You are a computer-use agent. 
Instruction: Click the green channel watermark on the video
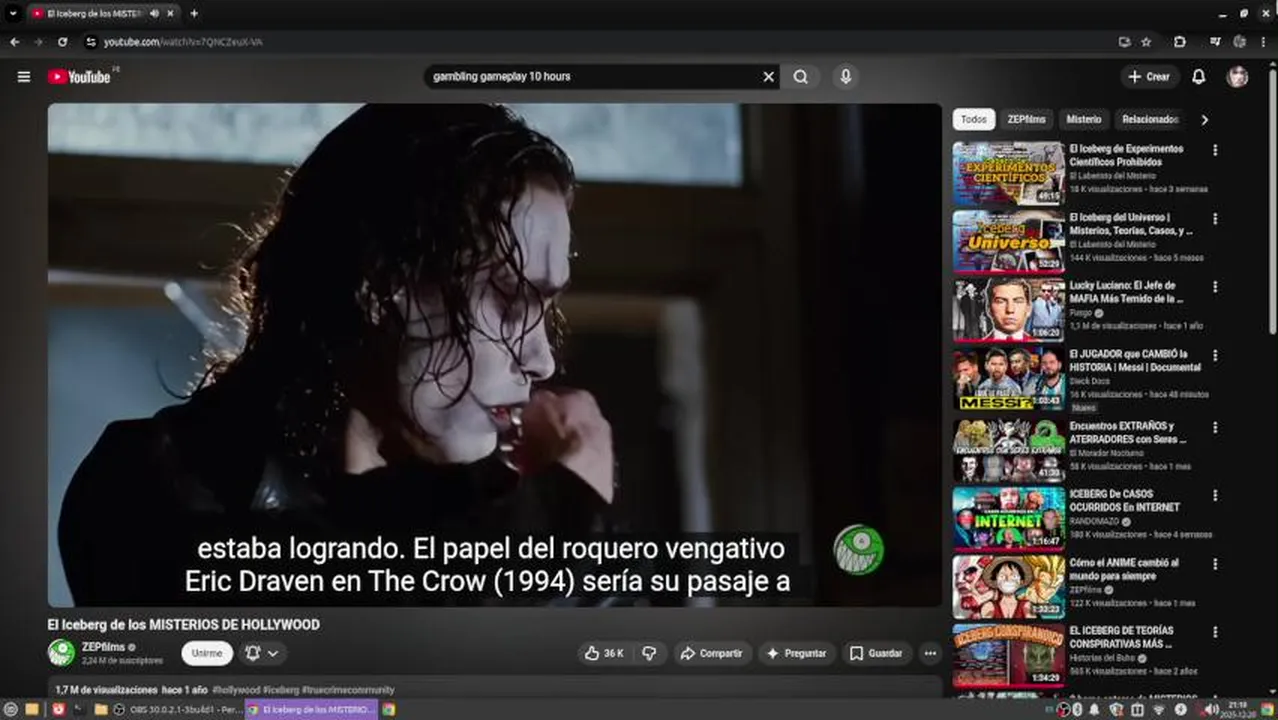859,550
